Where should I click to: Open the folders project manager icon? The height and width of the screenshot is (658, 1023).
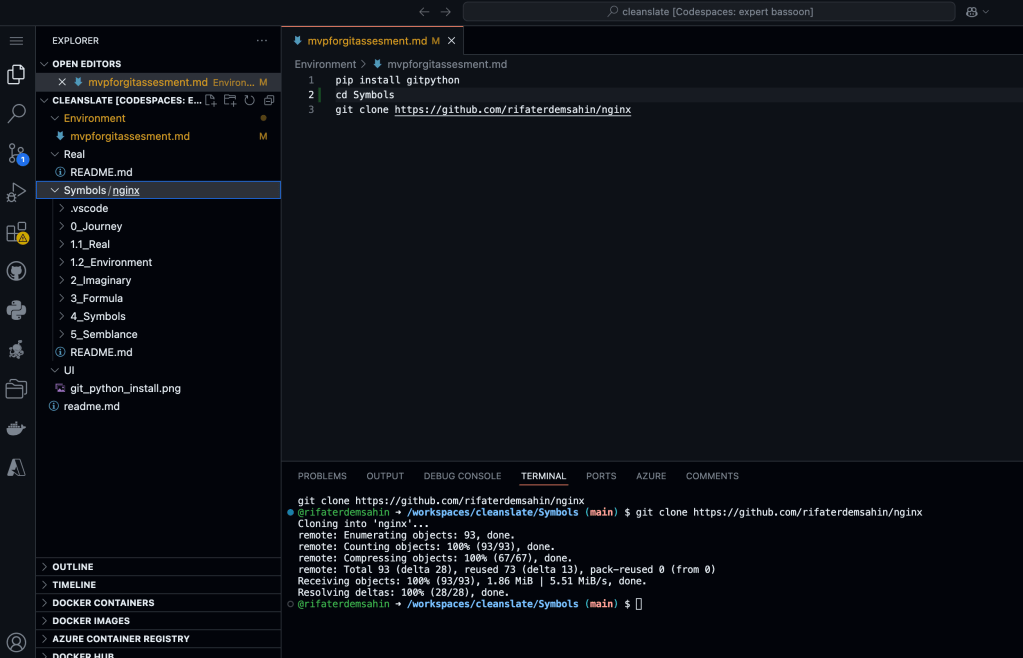tap(16, 389)
